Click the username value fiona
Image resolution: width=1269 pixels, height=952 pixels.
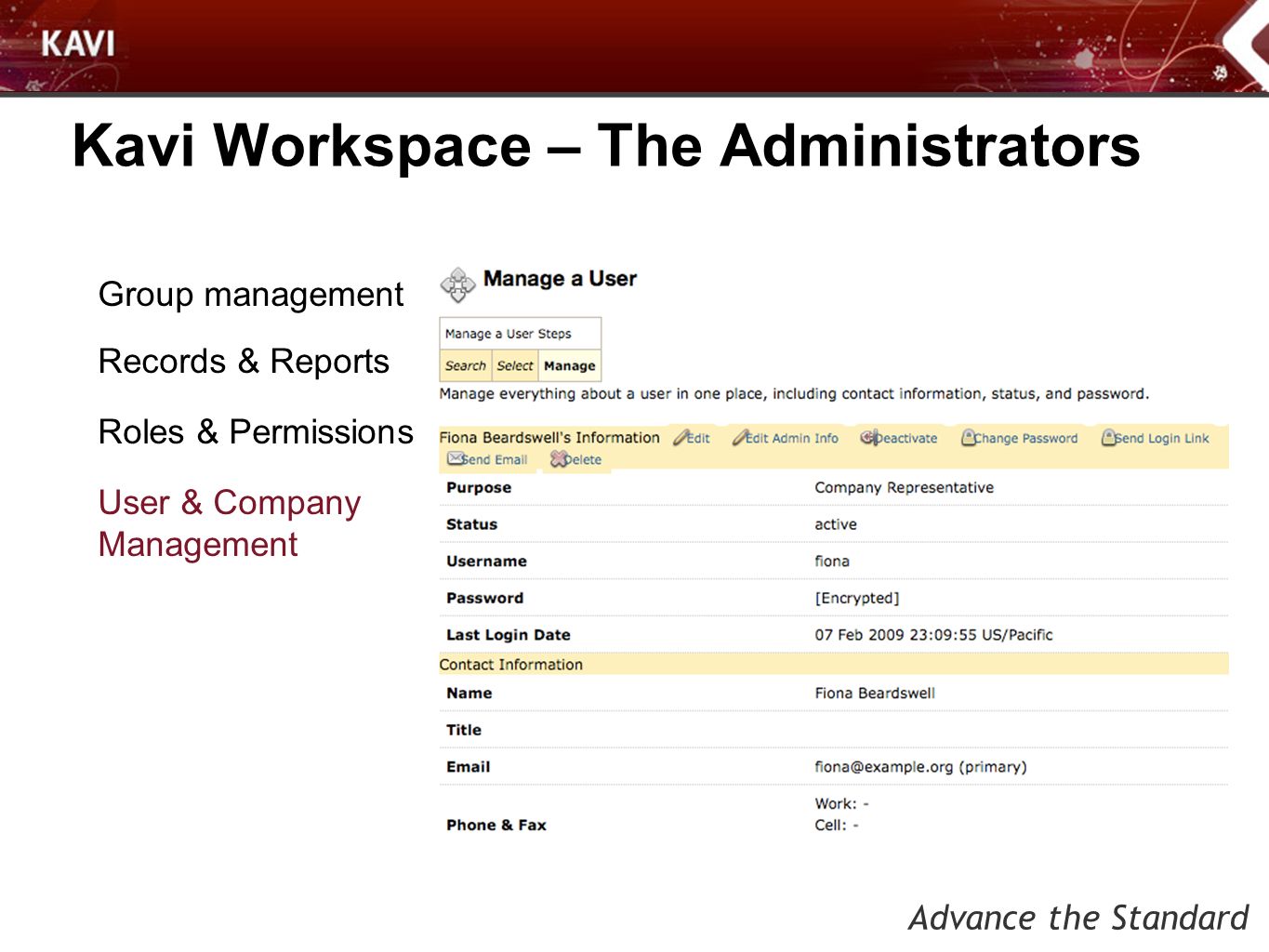click(832, 562)
